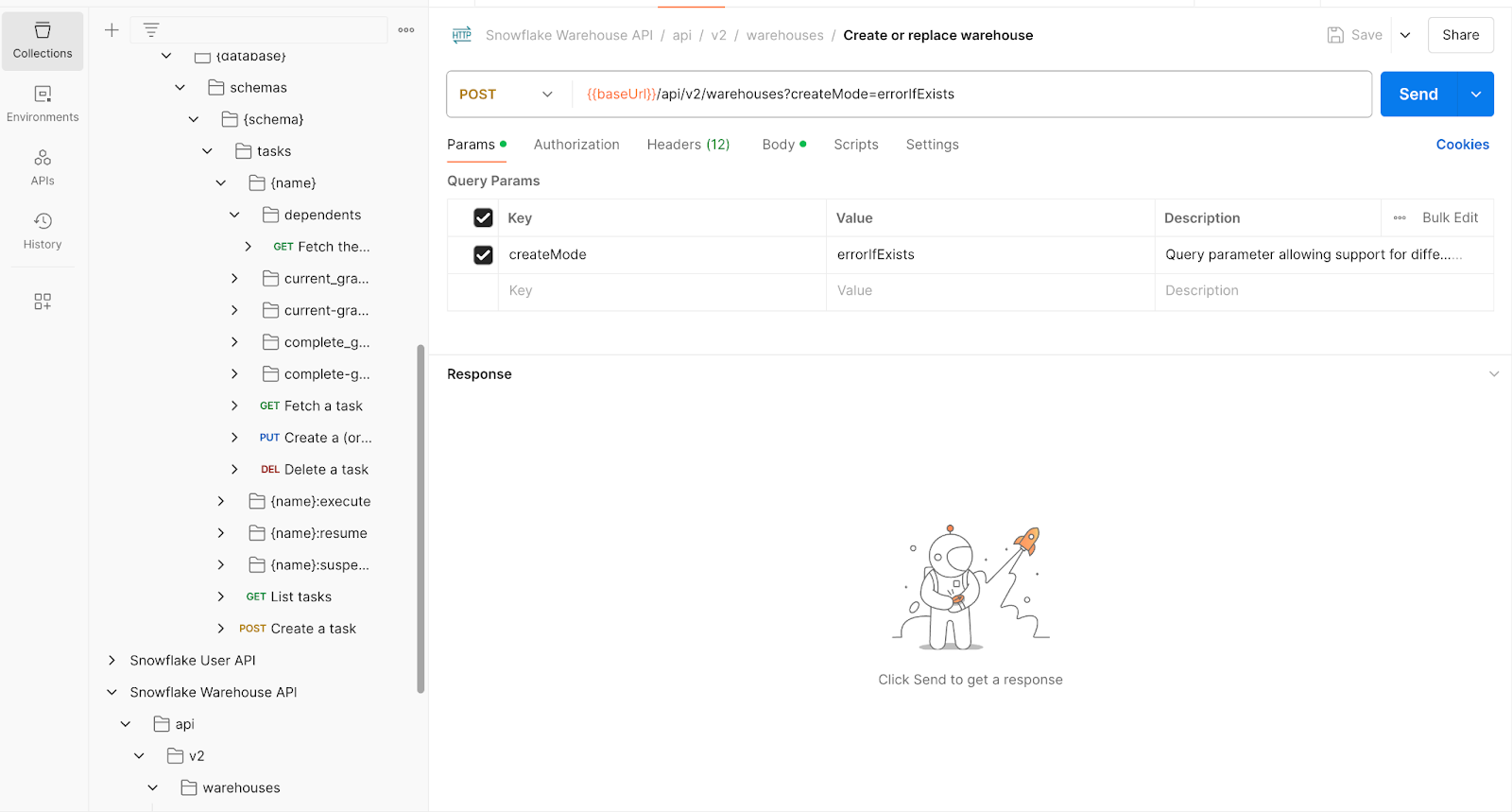Click the Send button
The image size is (1512, 812).
[1418, 95]
